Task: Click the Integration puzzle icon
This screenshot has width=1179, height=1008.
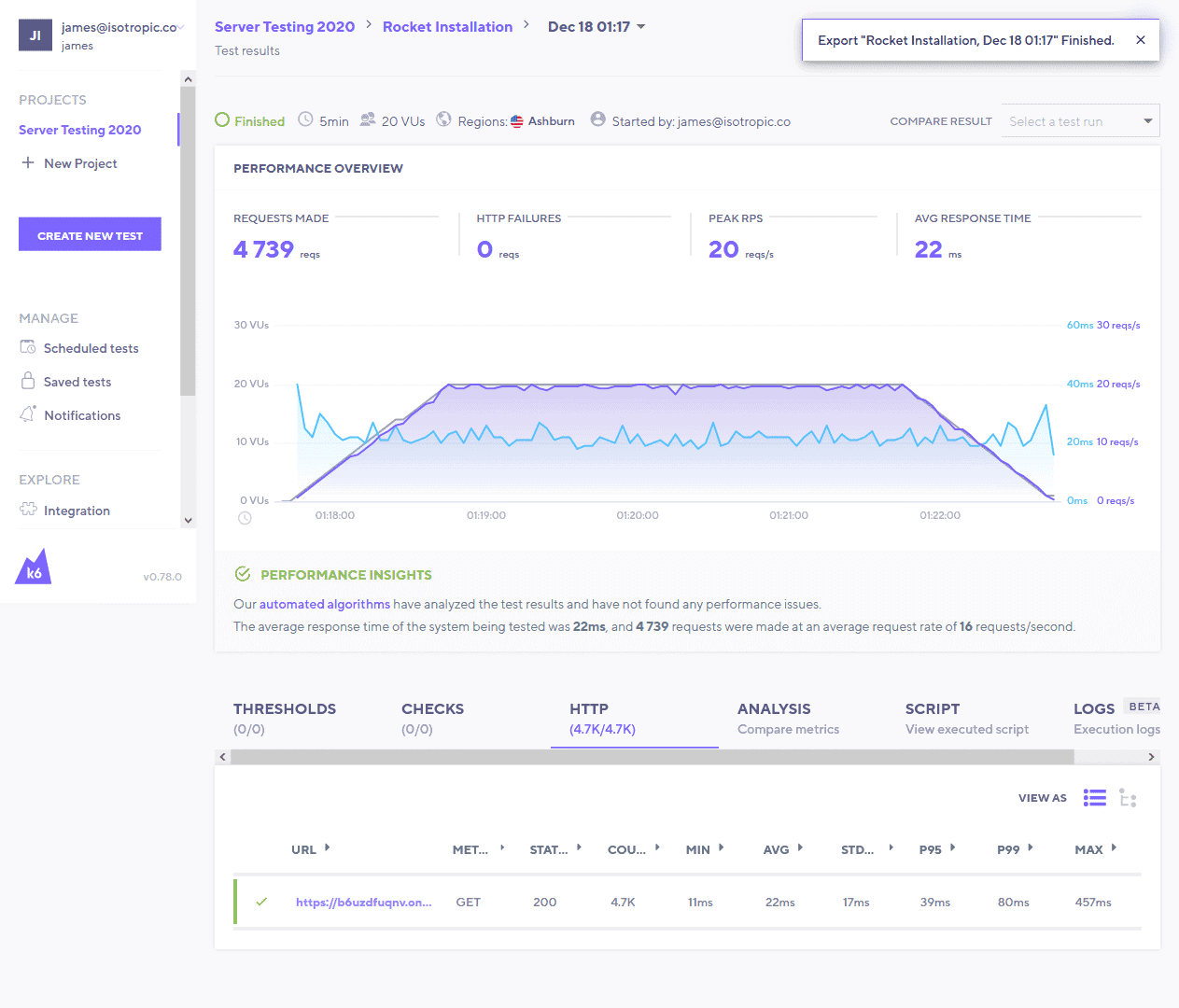Action: click(28, 510)
